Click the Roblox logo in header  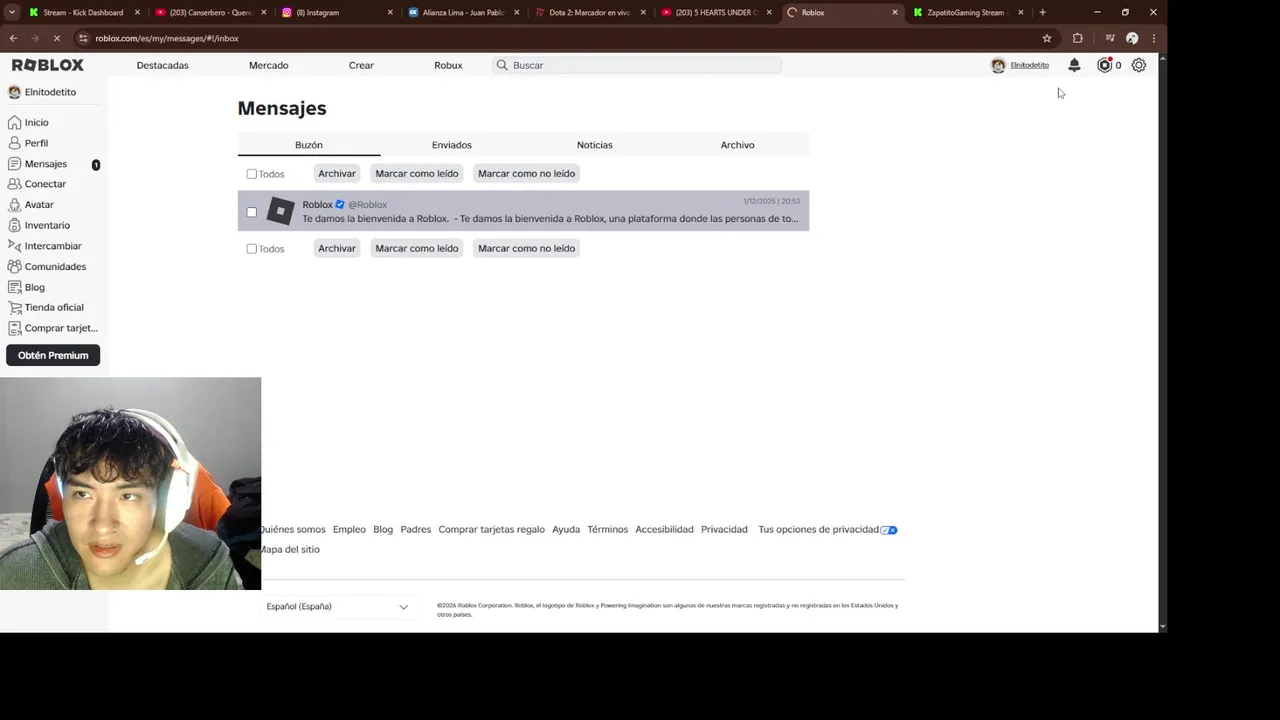(x=48, y=65)
